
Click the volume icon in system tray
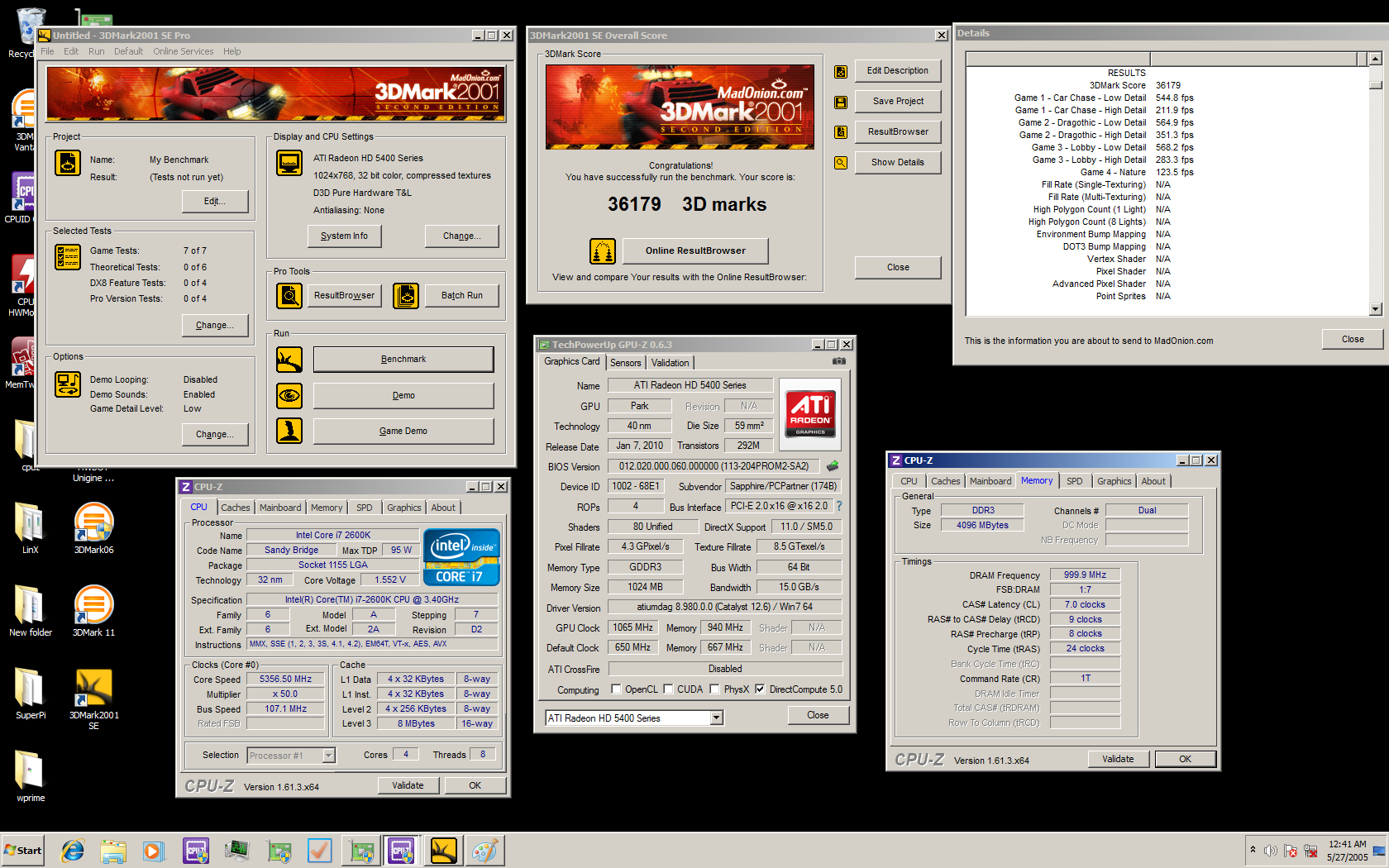pyautogui.click(x=1270, y=851)
